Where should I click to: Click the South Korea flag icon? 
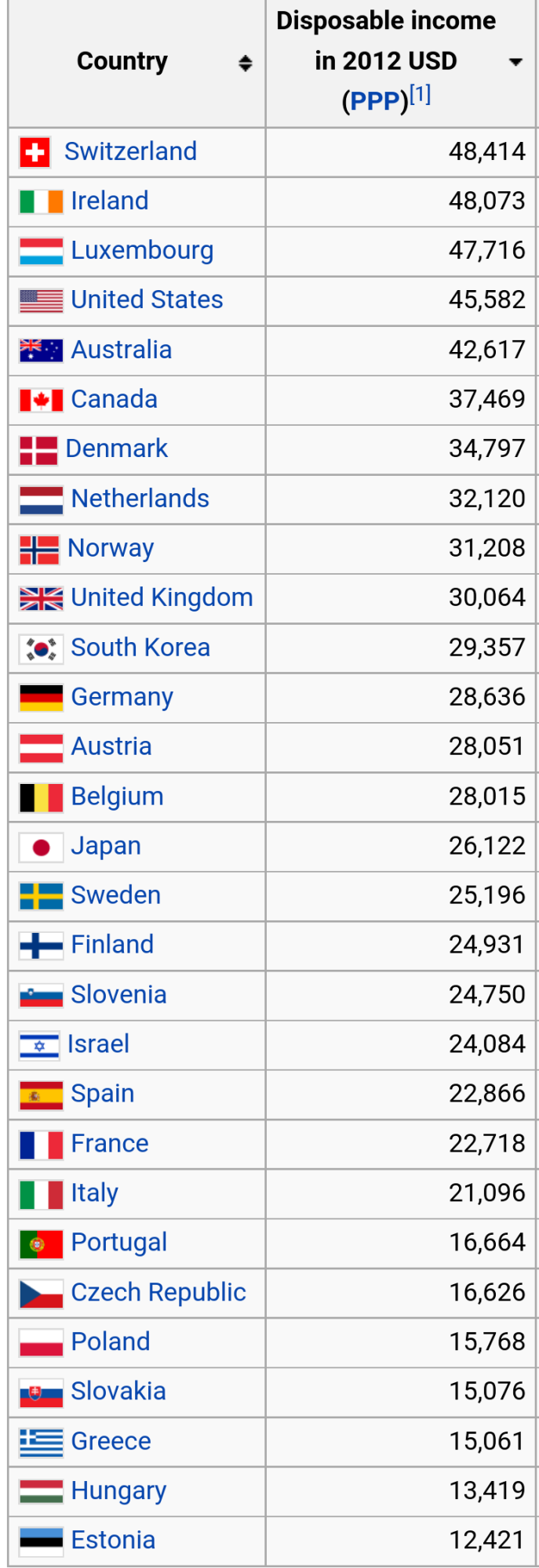41,648
